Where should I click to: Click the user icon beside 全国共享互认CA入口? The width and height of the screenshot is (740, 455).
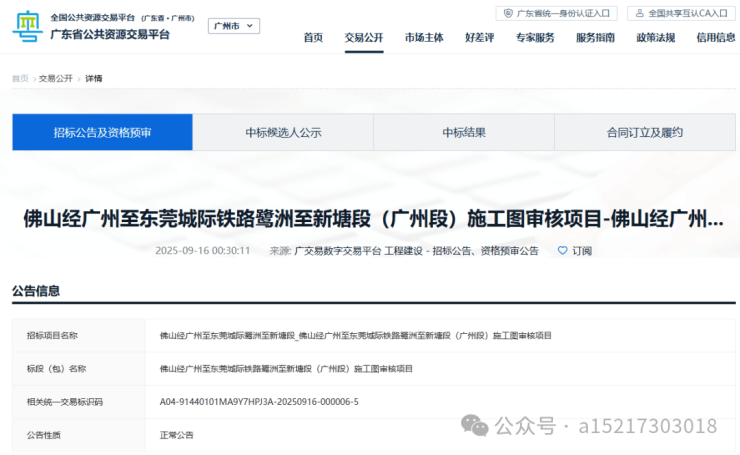pos(639,13)
